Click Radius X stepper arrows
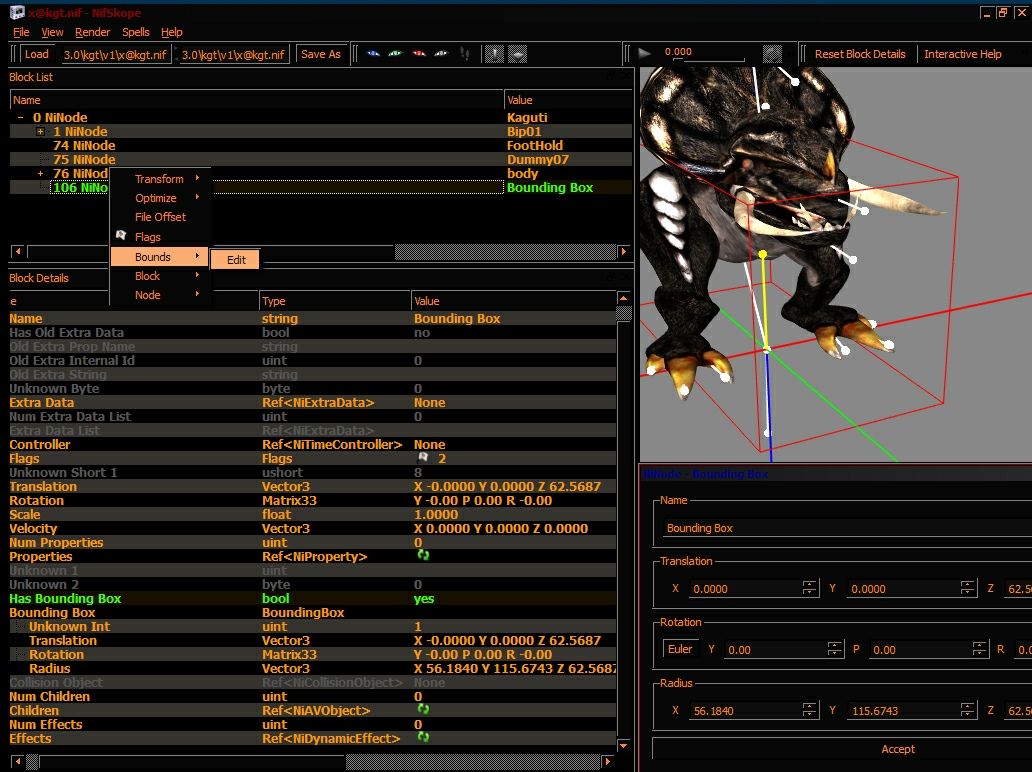This screenshot has width=1032, height=772. tap(810, 709)
